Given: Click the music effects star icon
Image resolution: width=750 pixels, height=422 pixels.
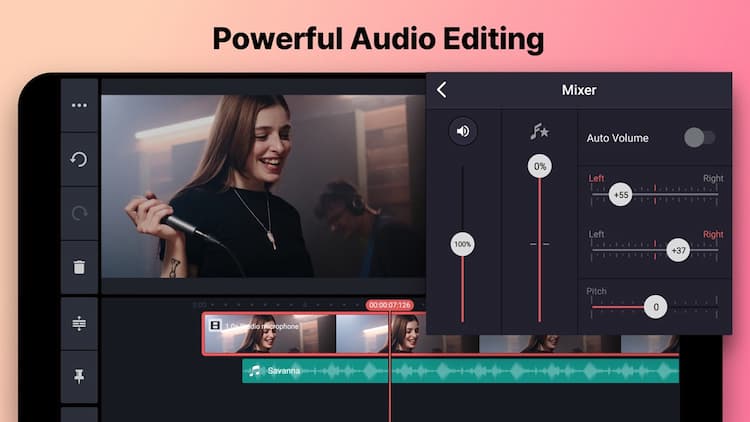Looking at the screenshot, I should (540, 131).
